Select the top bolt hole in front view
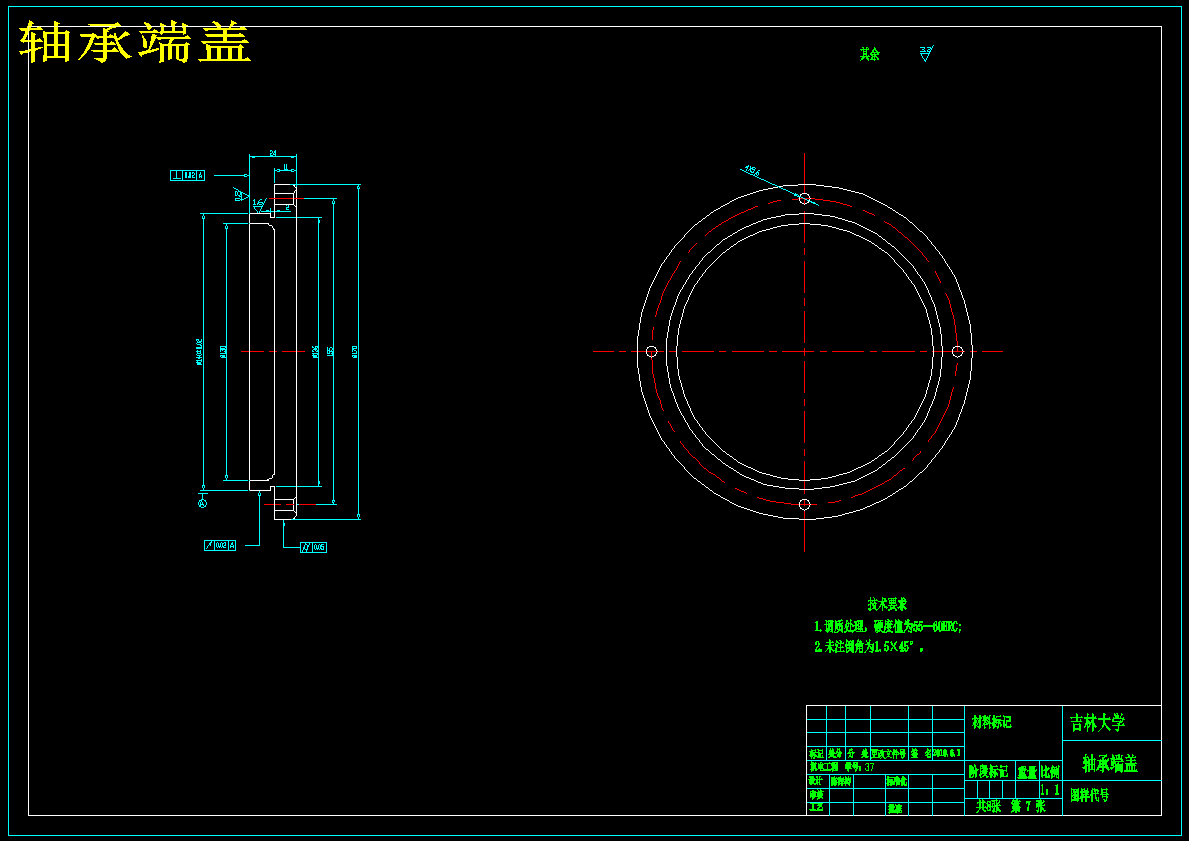Viewport: 1189px width, 841px height. (x=805, y=199)
